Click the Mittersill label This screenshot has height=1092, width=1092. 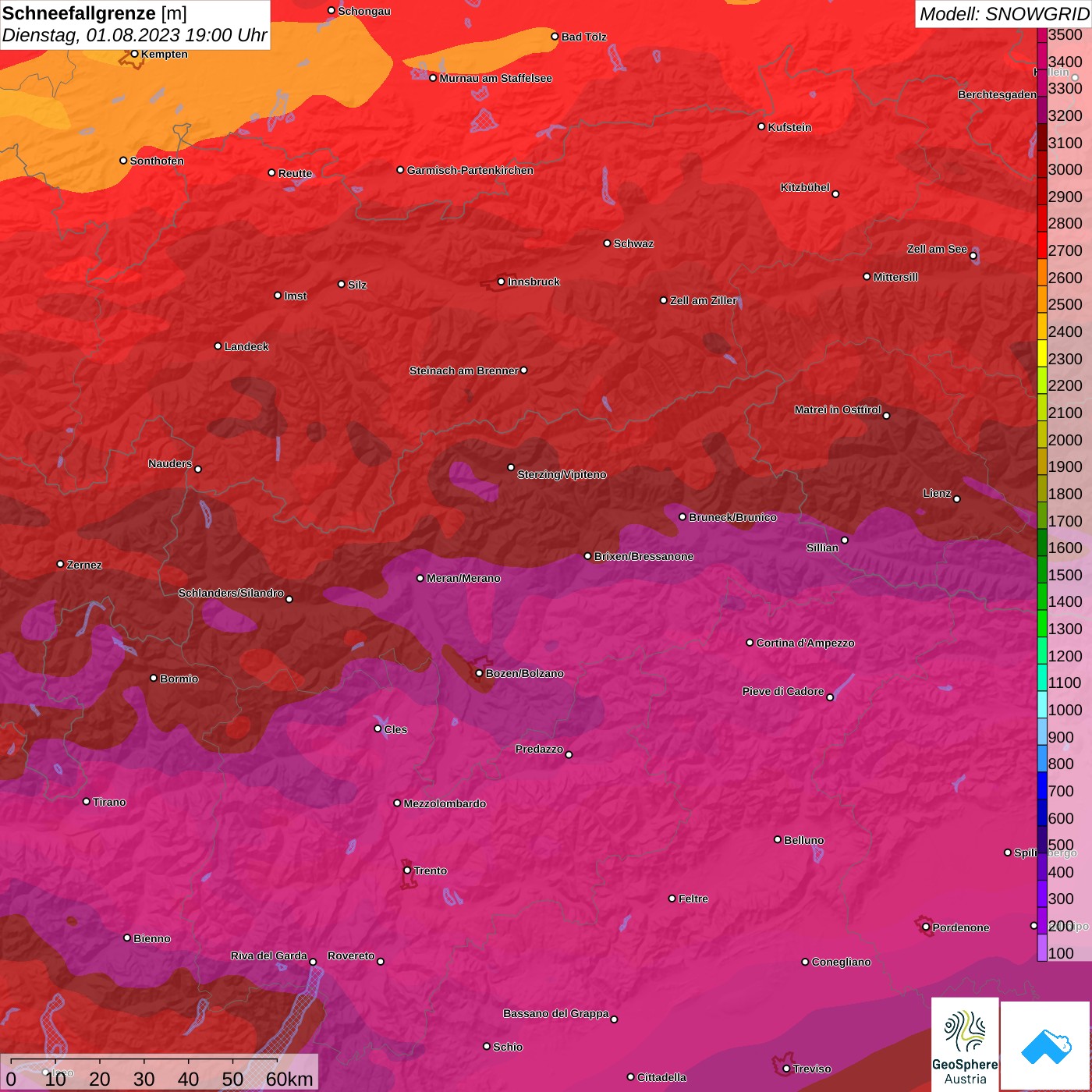895,277
